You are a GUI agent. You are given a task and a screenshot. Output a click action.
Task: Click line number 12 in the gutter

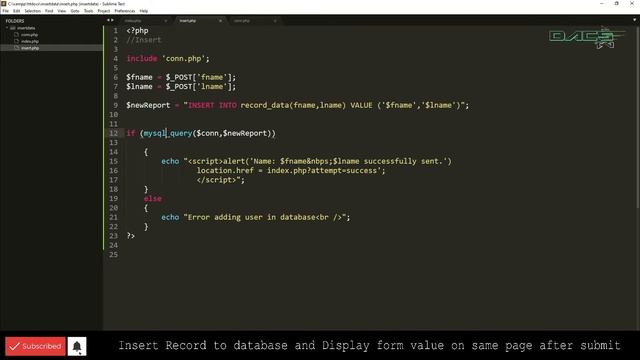(x=113, y=133)
